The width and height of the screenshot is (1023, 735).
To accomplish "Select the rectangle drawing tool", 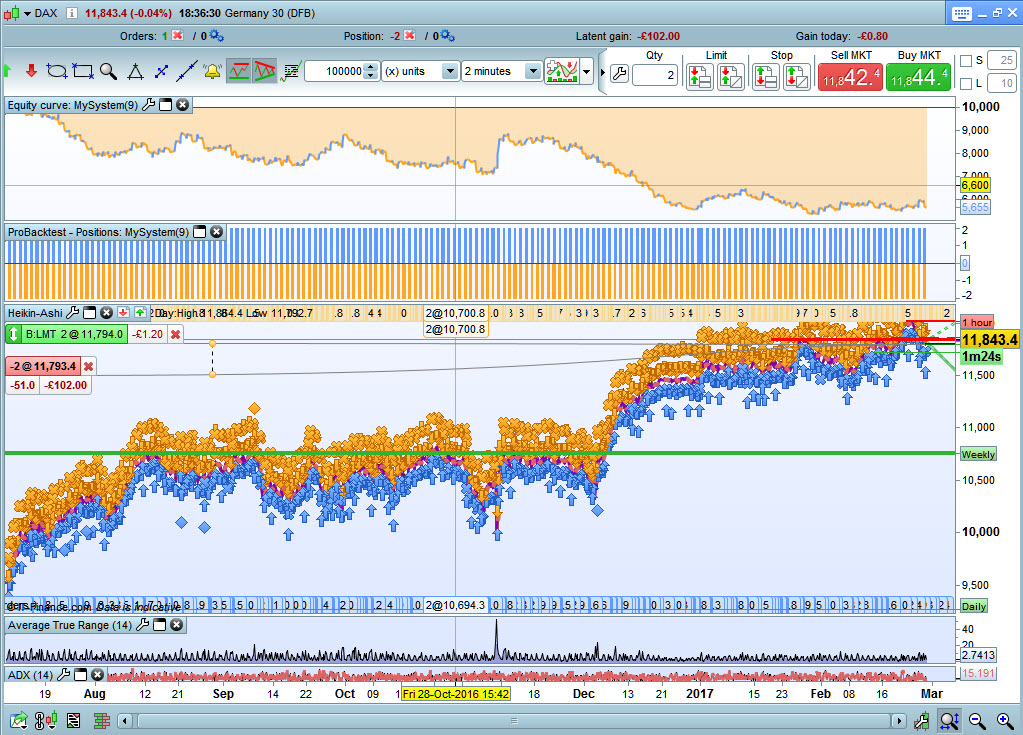I will coord(83,72).
